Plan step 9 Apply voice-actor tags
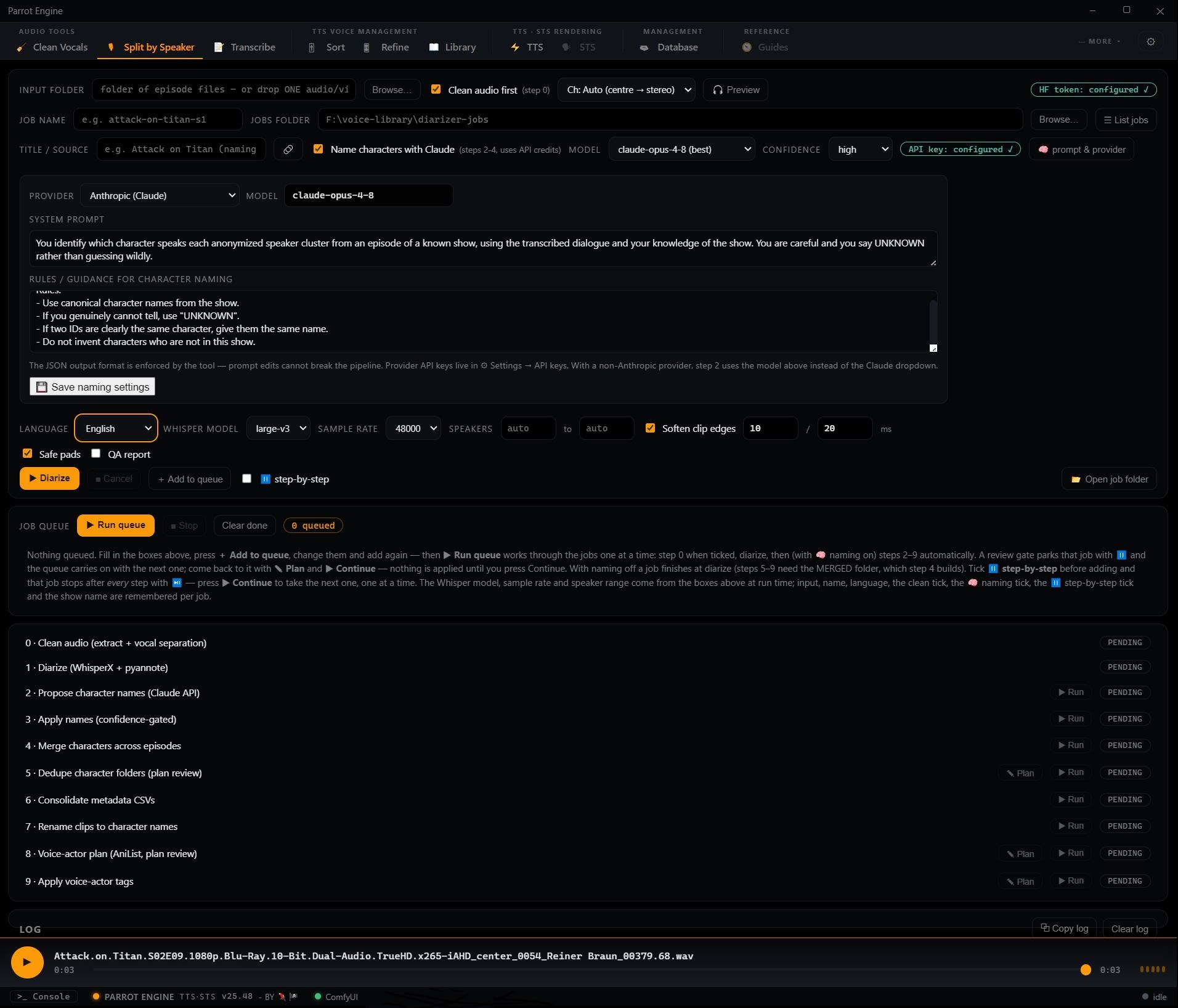The width and height of the screenshot is (1178, 1008). point(1020,882)
